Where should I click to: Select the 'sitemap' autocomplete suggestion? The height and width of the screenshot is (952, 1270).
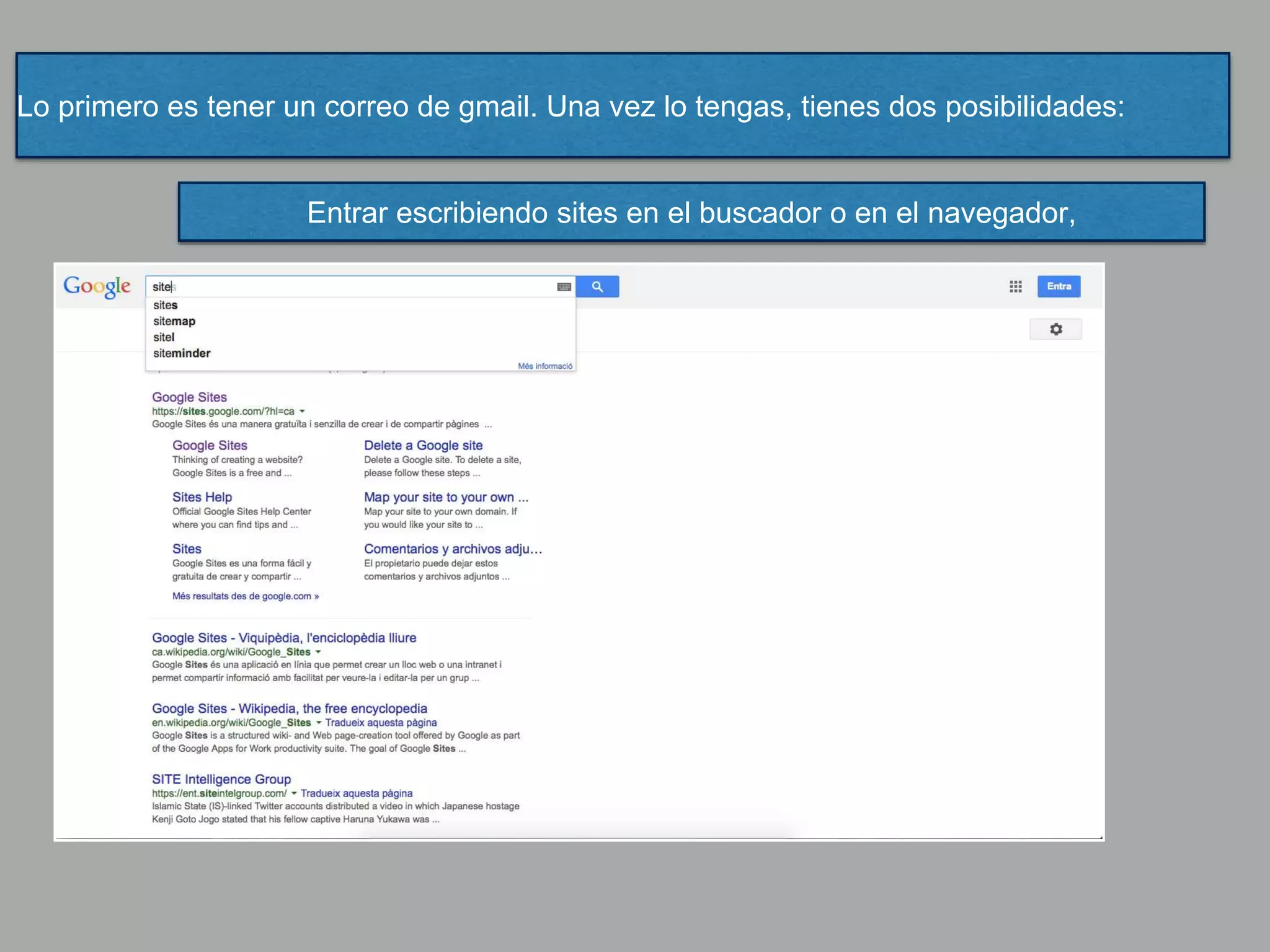point(174,321)
